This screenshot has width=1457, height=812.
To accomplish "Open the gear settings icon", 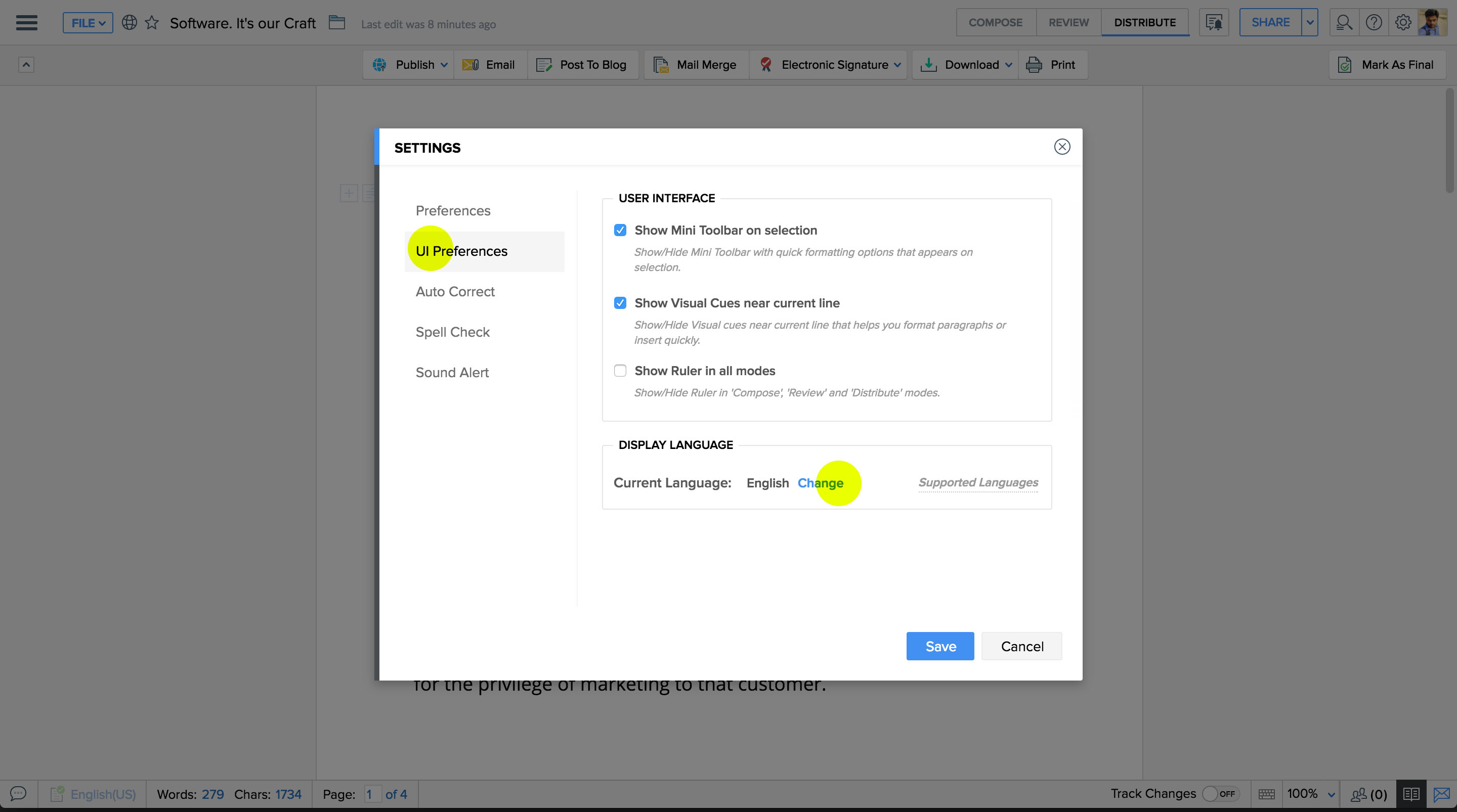I will pyautogui.click(x=1403, y=23).
